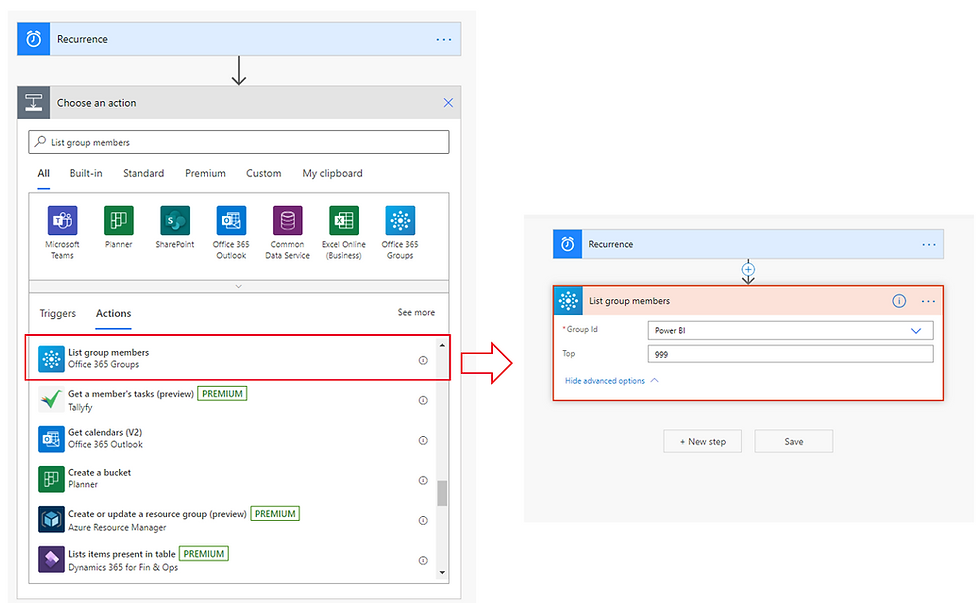980x603 pixels.
Task: Click the Dynamics 365 for Fin & Ops icon
Action: point(51,559)
